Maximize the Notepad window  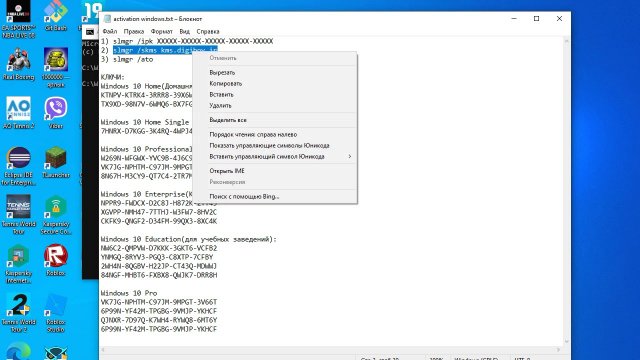coord(536,19)
